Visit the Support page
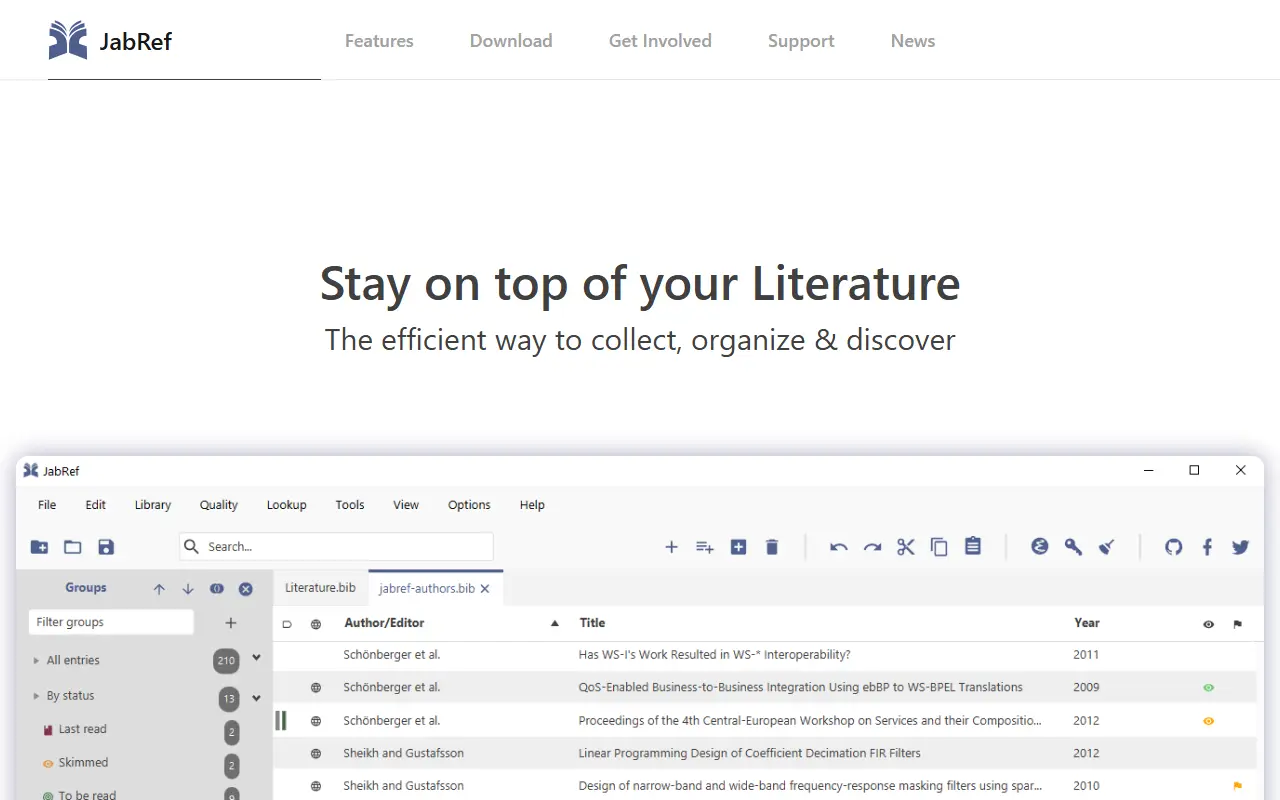The height and width of the screenshot is (800, 1280). coord(801,41)
